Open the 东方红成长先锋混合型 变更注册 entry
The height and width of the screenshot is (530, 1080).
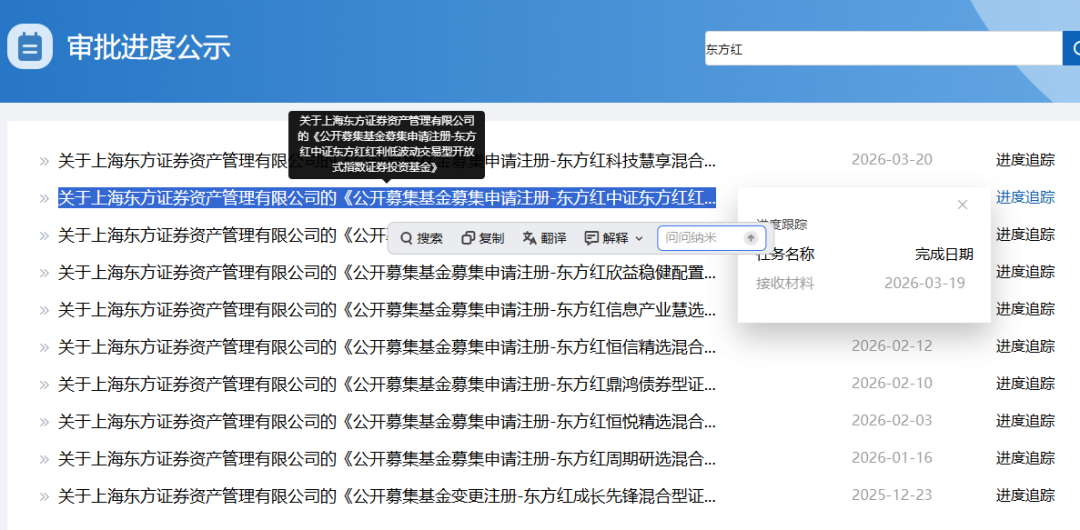tap(386, 496)
